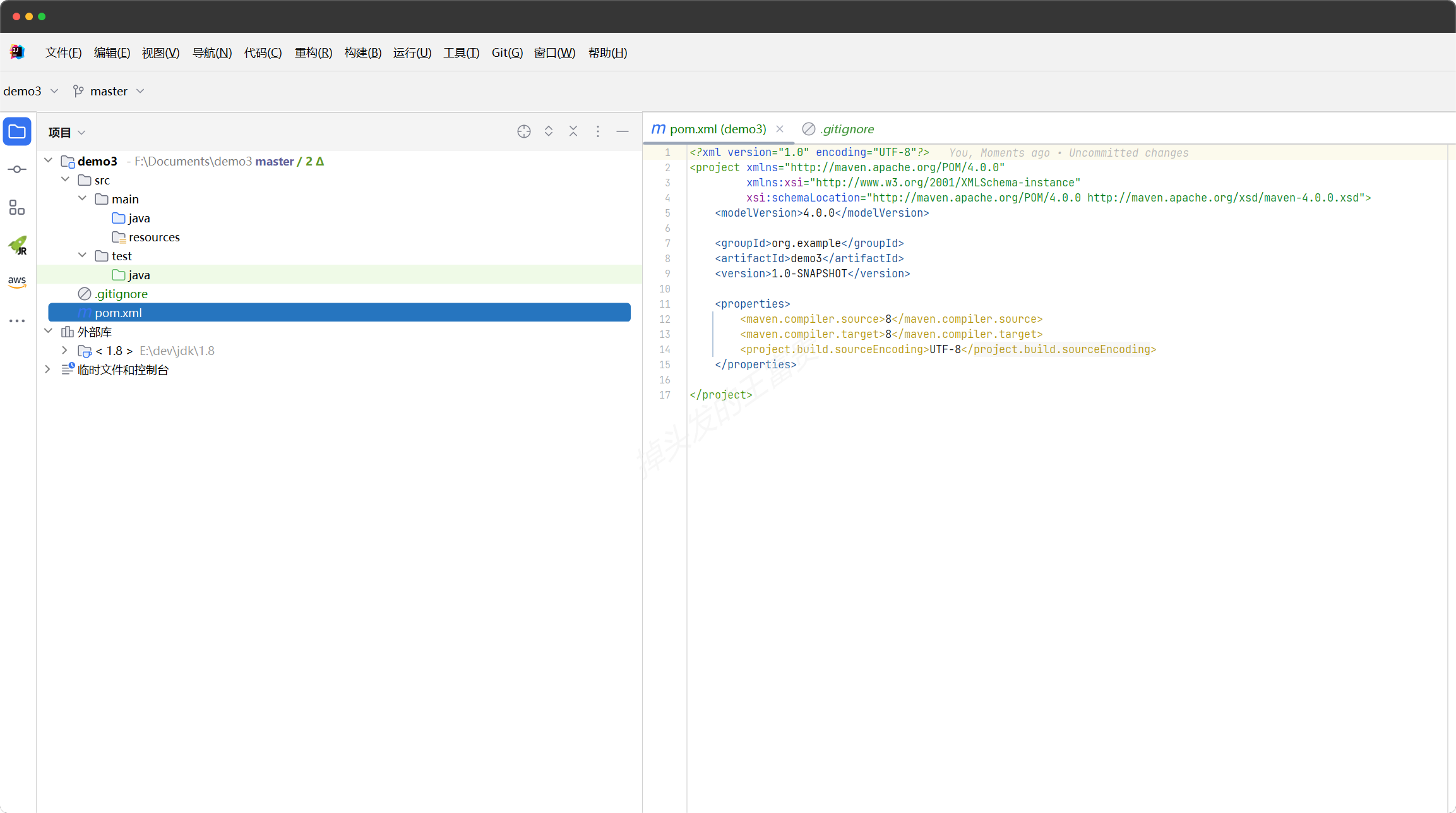Screen dimensions: 1456x813
Task: Open the master branch dropdown
Action: (x=109, y=91)
